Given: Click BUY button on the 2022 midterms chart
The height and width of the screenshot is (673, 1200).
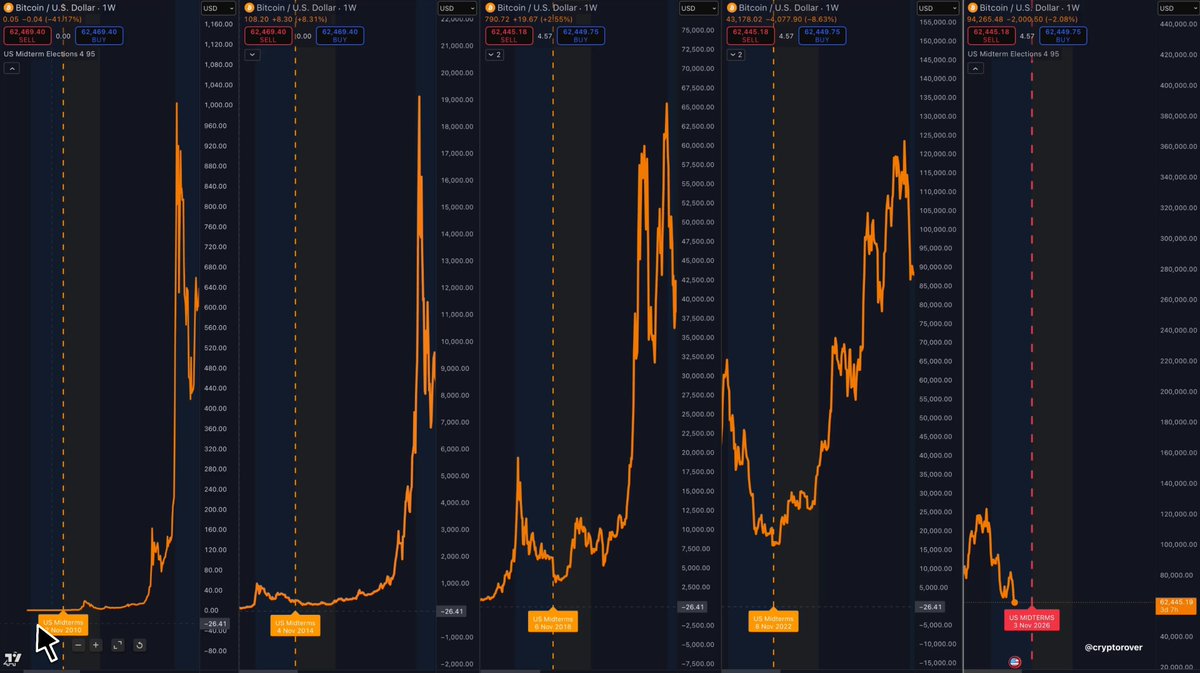Looking at the screenshot, I should 822,36.
